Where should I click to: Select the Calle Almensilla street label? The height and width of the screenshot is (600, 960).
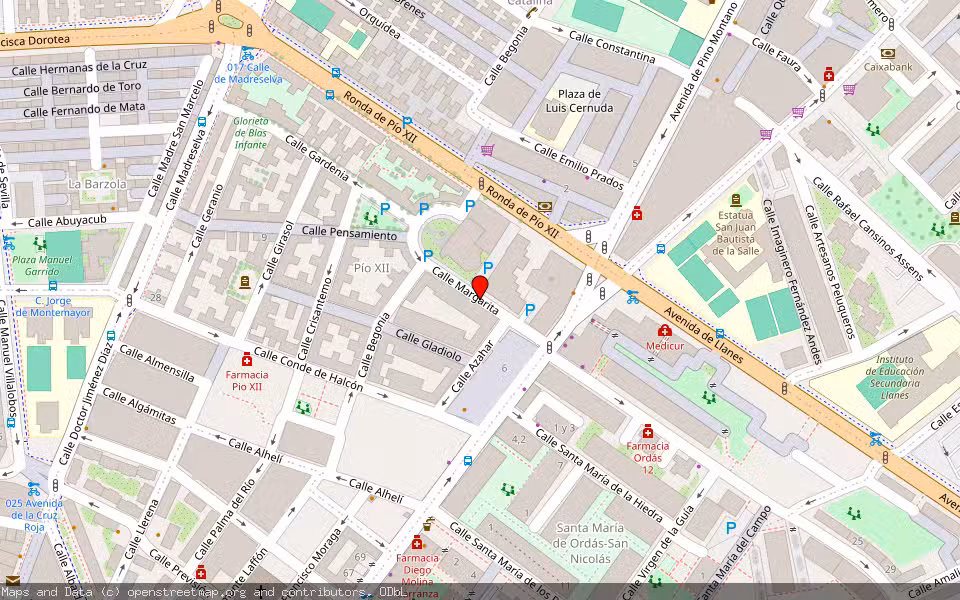tap(157, 363)
